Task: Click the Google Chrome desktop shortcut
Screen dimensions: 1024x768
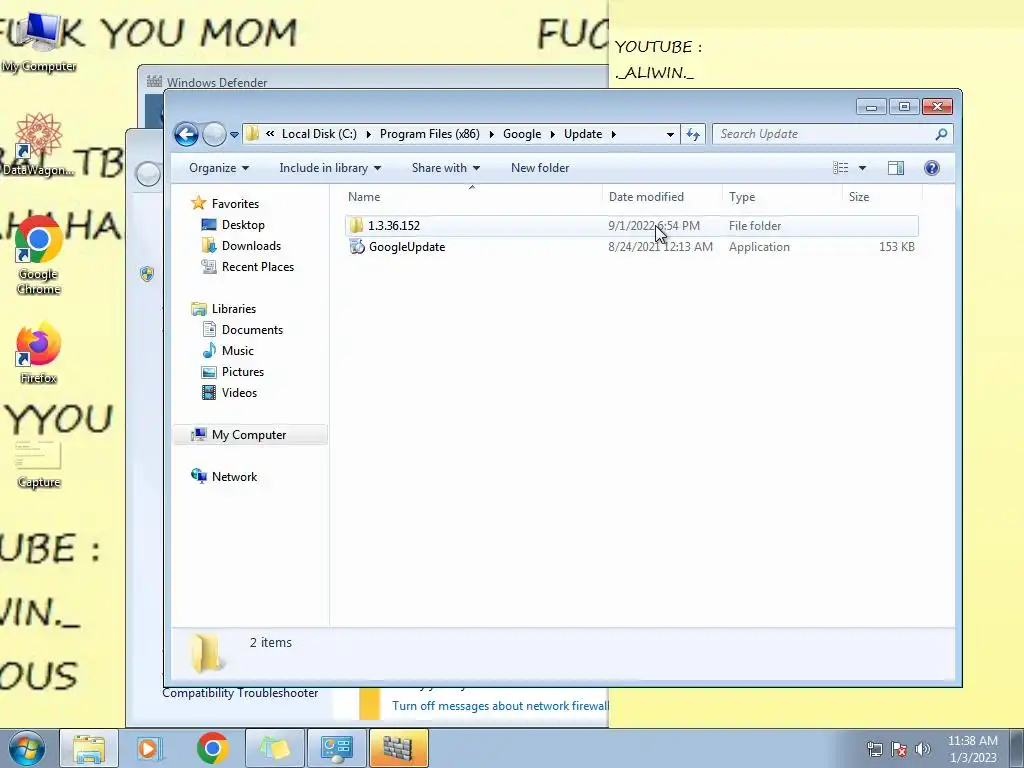Action: (39, 256)
